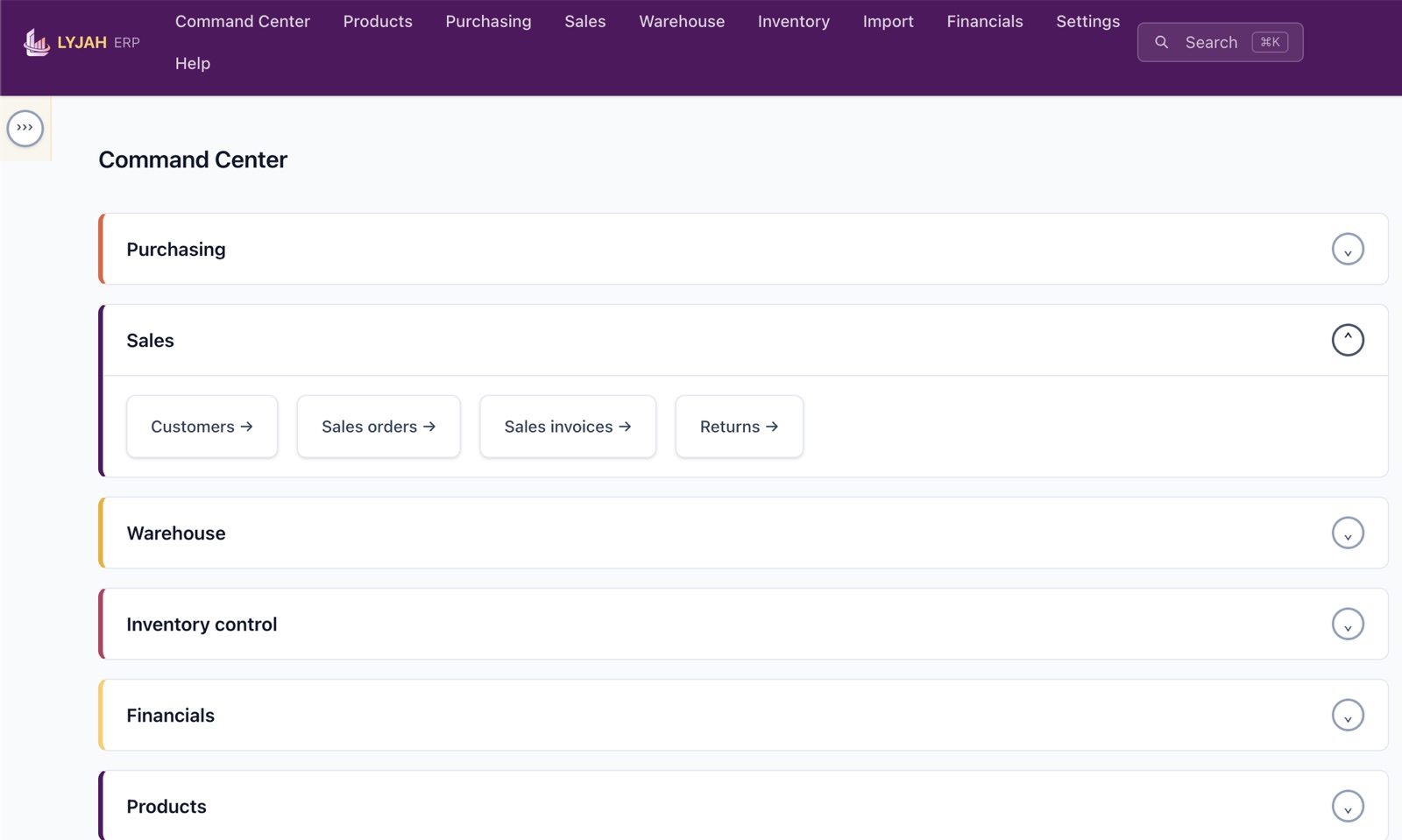The width and height of the screenshot is (1402, 840).
Task: Open the Import menu
Action: click(x=888, y=21)
